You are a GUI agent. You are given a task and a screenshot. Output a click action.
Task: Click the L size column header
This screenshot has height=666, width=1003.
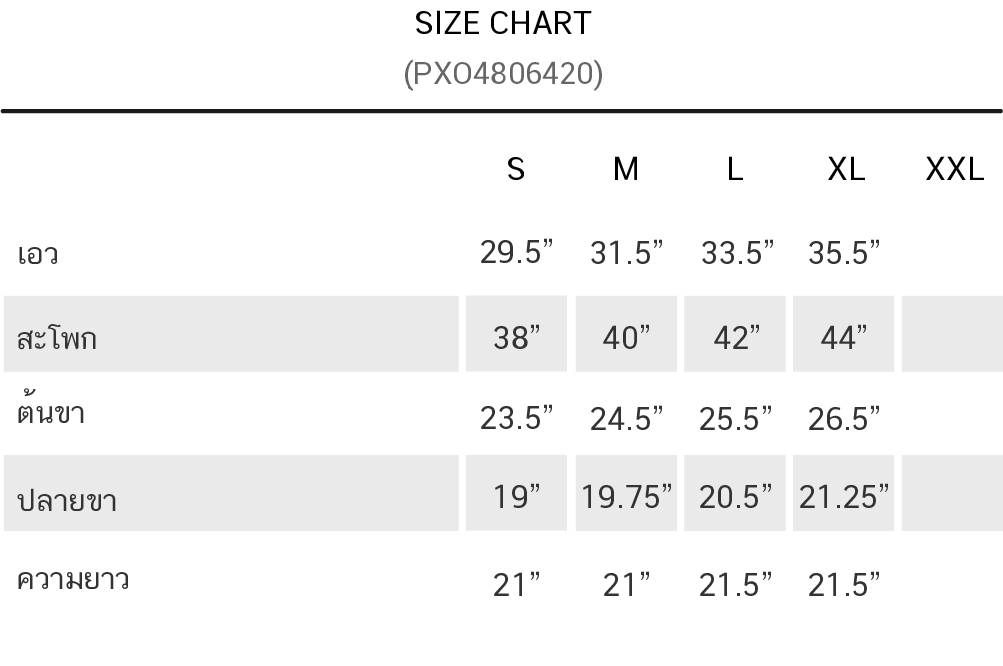point(735,169)
